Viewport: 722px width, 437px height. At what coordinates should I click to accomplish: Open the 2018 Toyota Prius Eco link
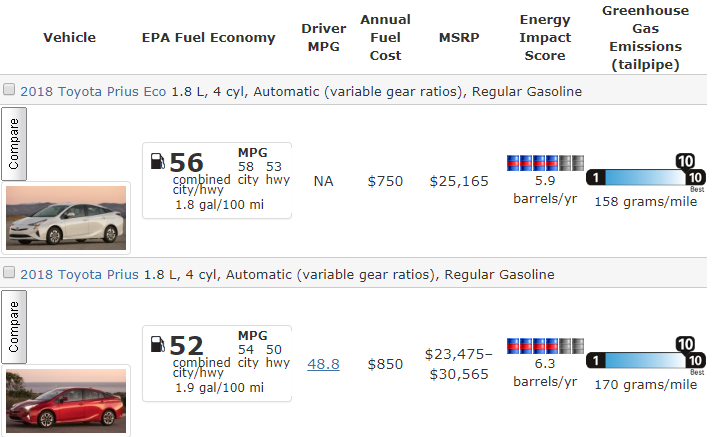click(x=96, y=91)
